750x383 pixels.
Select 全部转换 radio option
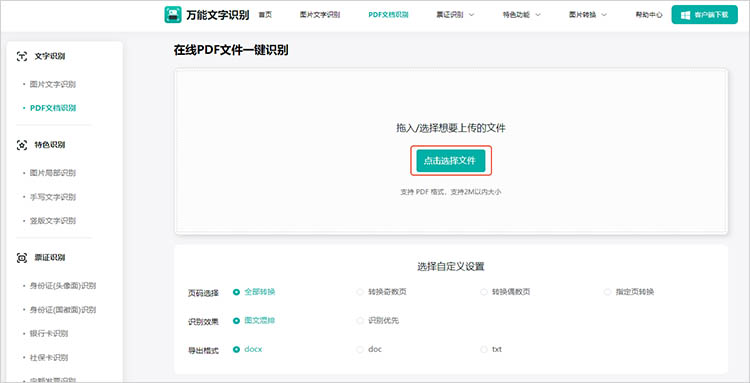(254, 292)
